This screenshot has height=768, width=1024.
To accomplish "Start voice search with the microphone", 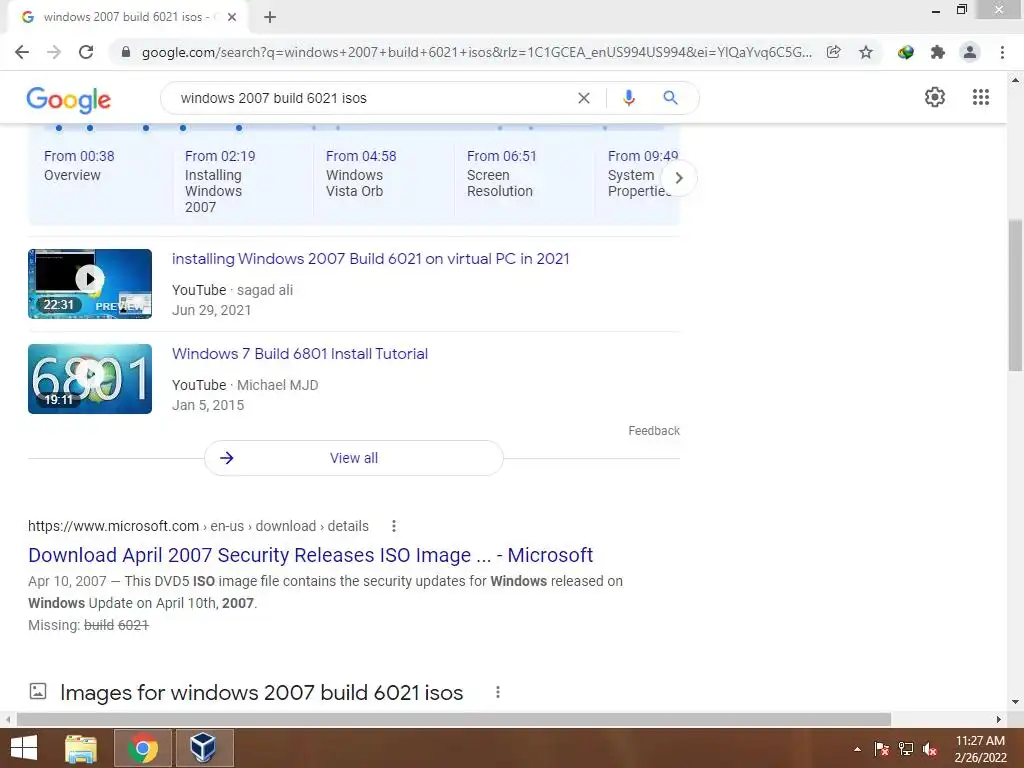I will (x=628, y=98).
